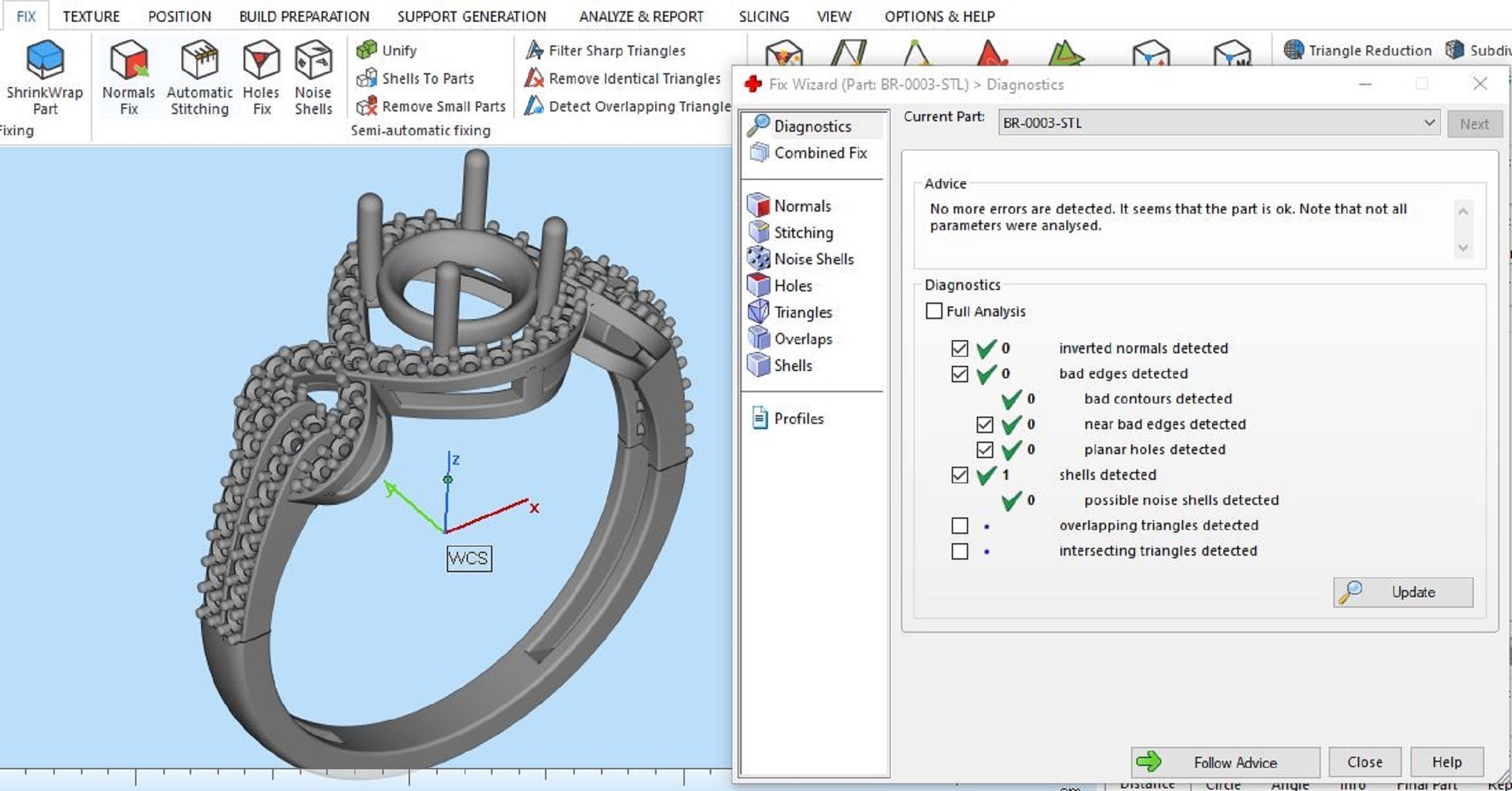Open the Shells page in Fix Wizard
The width and height of the screenshot is (1512, 791).
coord(780,365)
